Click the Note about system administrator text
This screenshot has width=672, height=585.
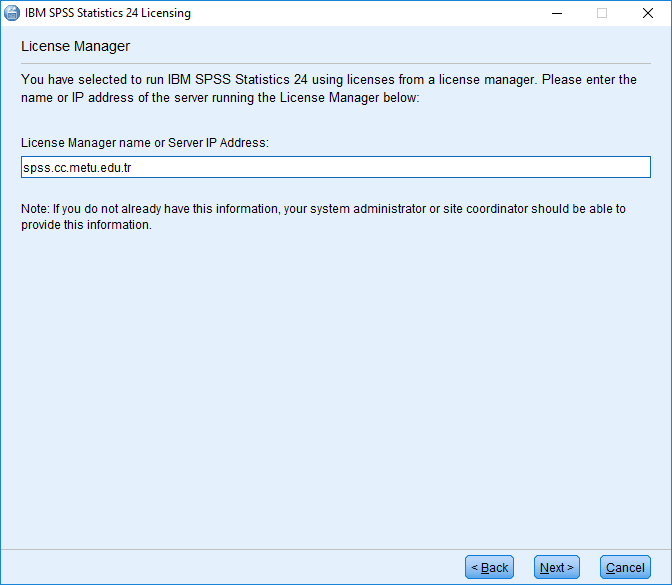[x=324, y=216]
